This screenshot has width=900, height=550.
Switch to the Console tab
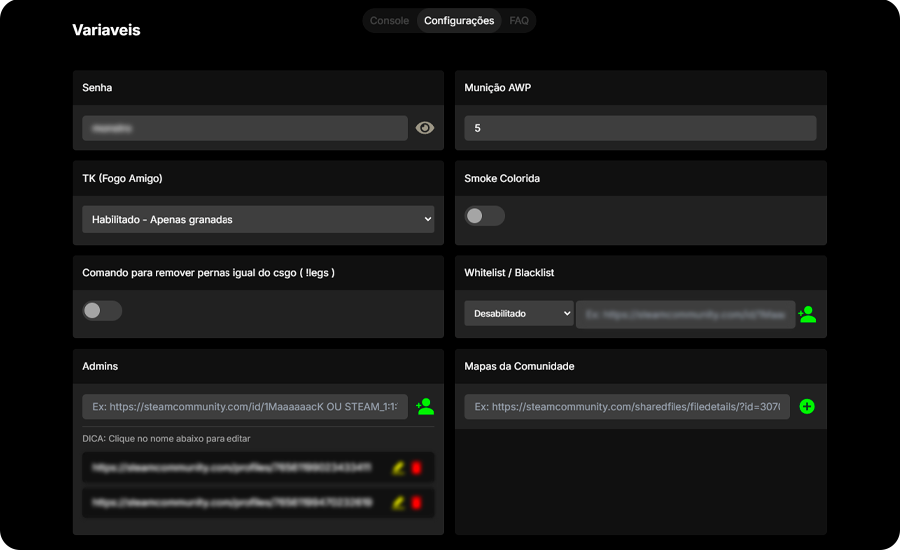click(x=389, y=21)
